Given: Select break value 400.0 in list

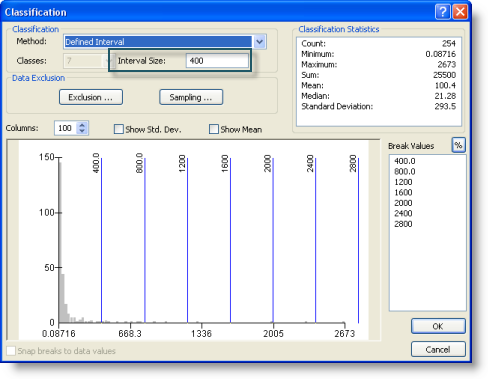Looking at the screenshot, I should point(405,161).
